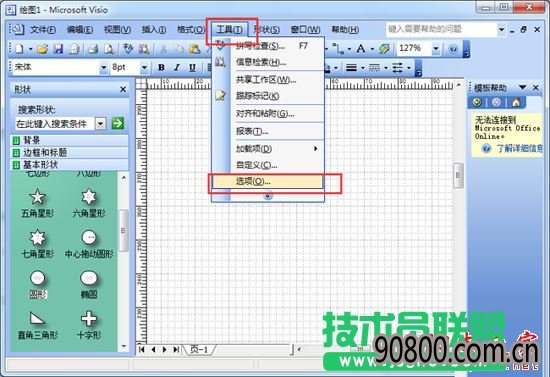Viewport: 550px width, 377px height.
Task: Click the Print toolbar icon
Action: (x=93, y=49)
